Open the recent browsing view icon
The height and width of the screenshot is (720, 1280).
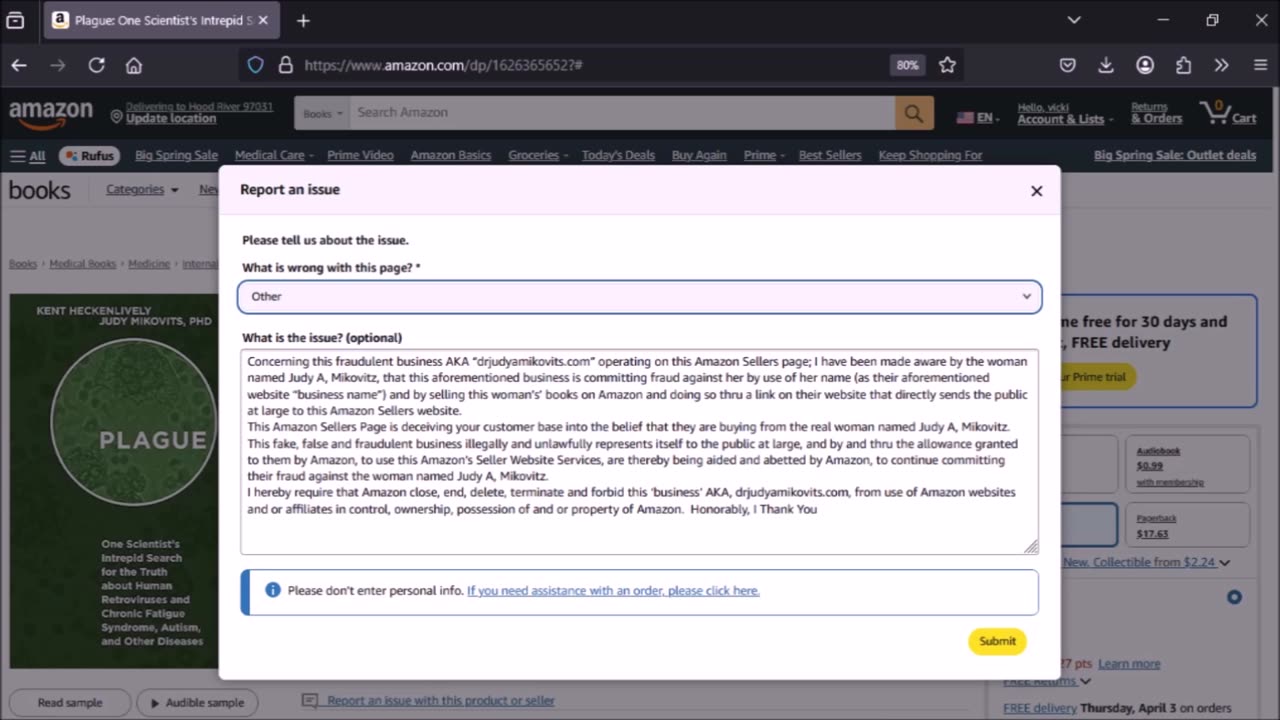(x=15, y=20)
